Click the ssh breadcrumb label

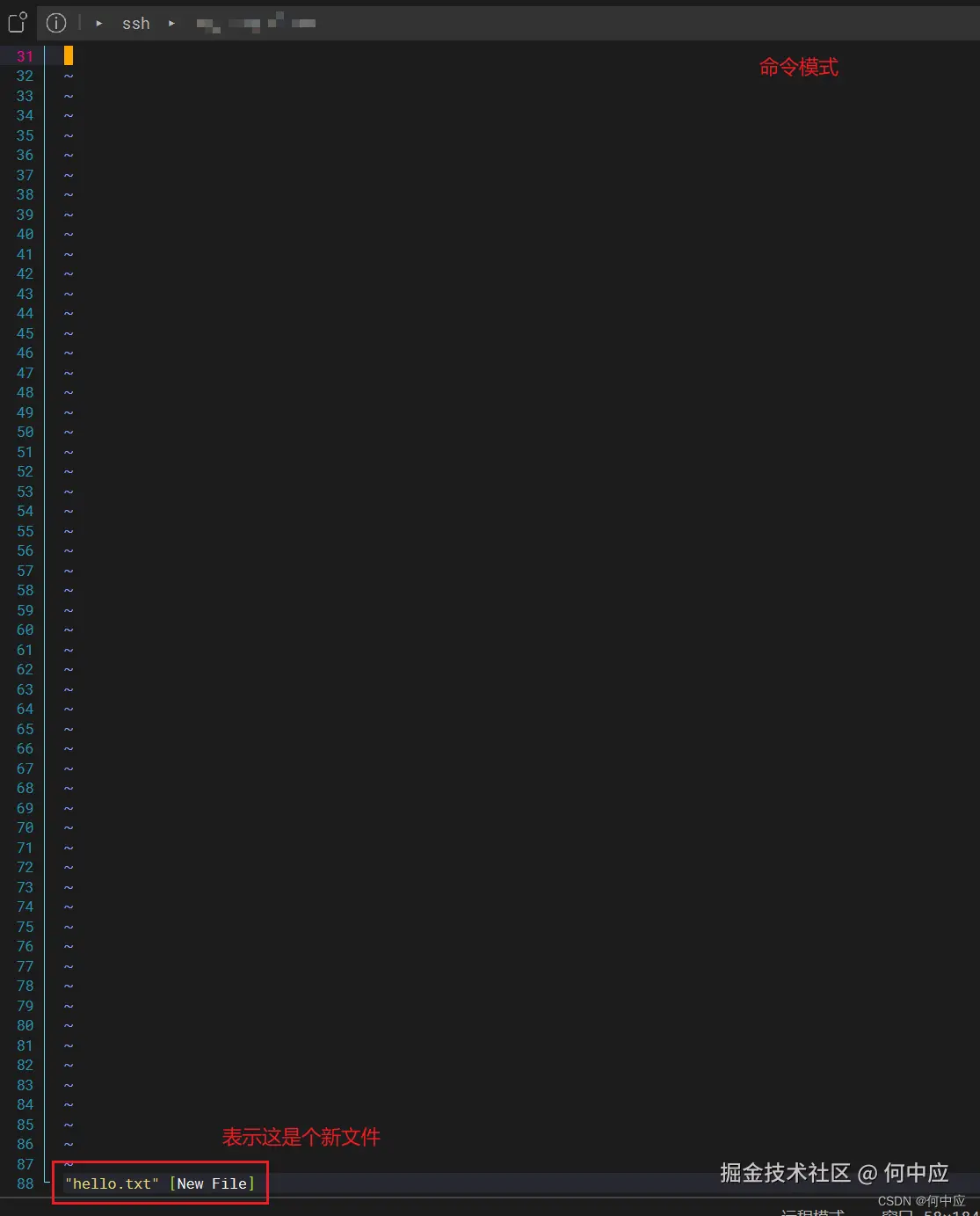(136, 24)
